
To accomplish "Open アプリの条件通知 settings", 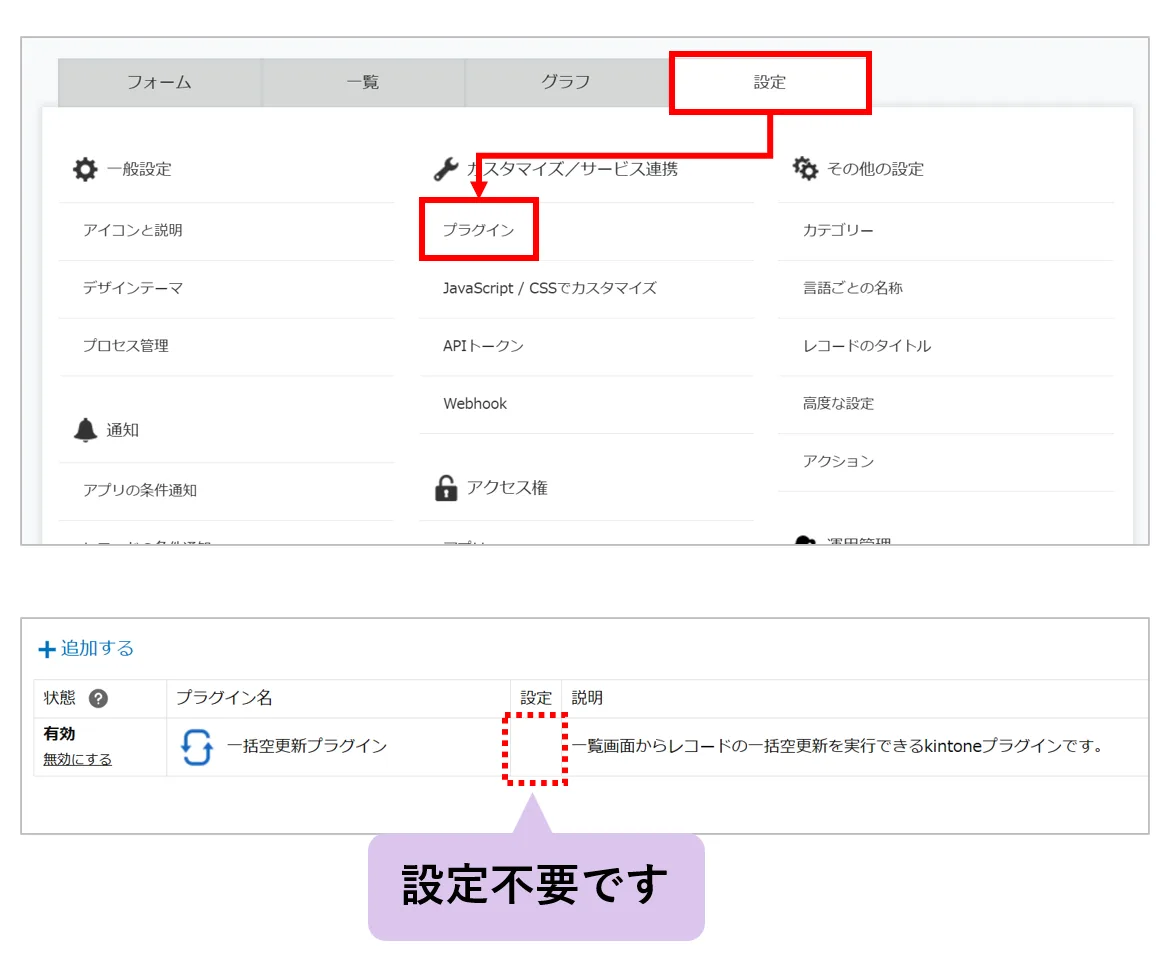I will pos(140,490).
